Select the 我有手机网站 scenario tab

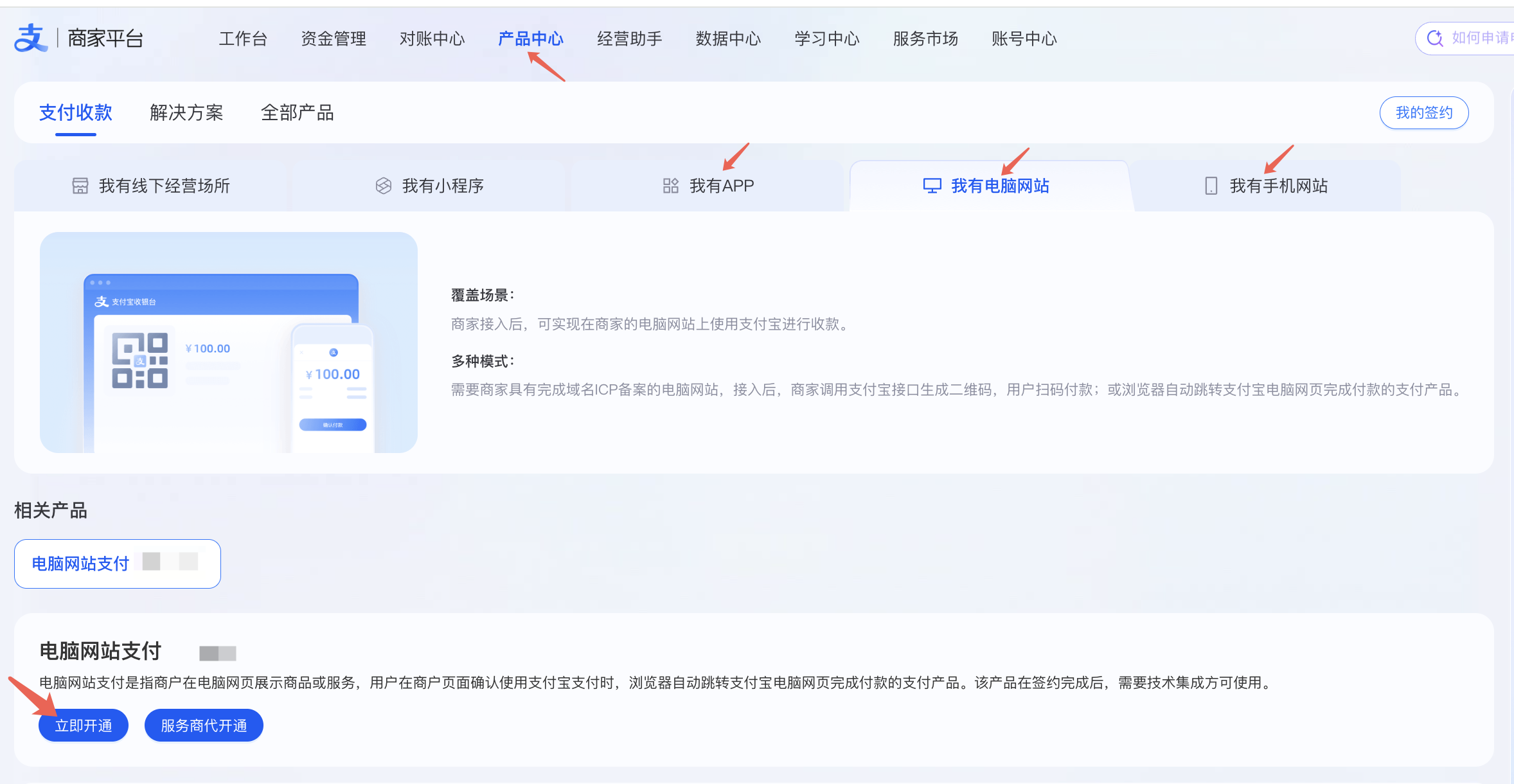click(x=1266, y=186)
